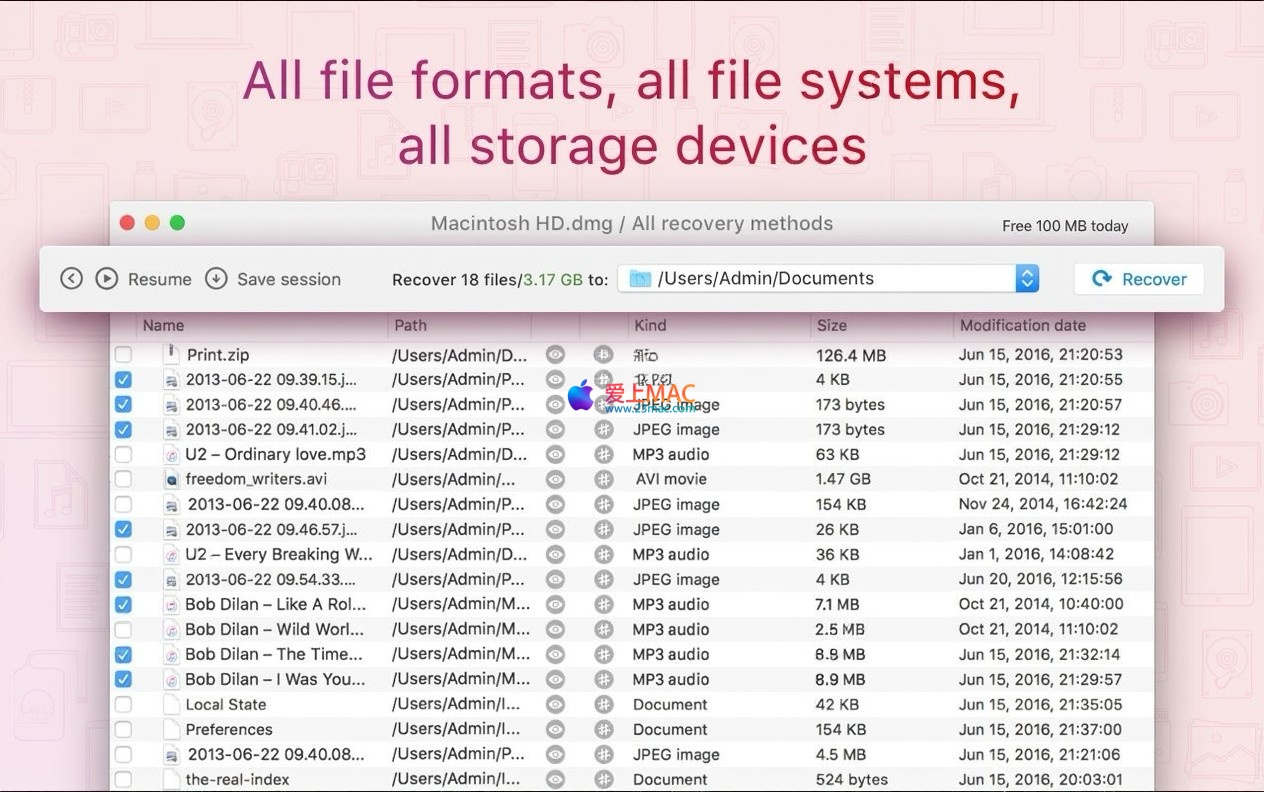Sort by Modification date column header
The width and height of the screenshot is (1264, 792).
point(1023,325)
